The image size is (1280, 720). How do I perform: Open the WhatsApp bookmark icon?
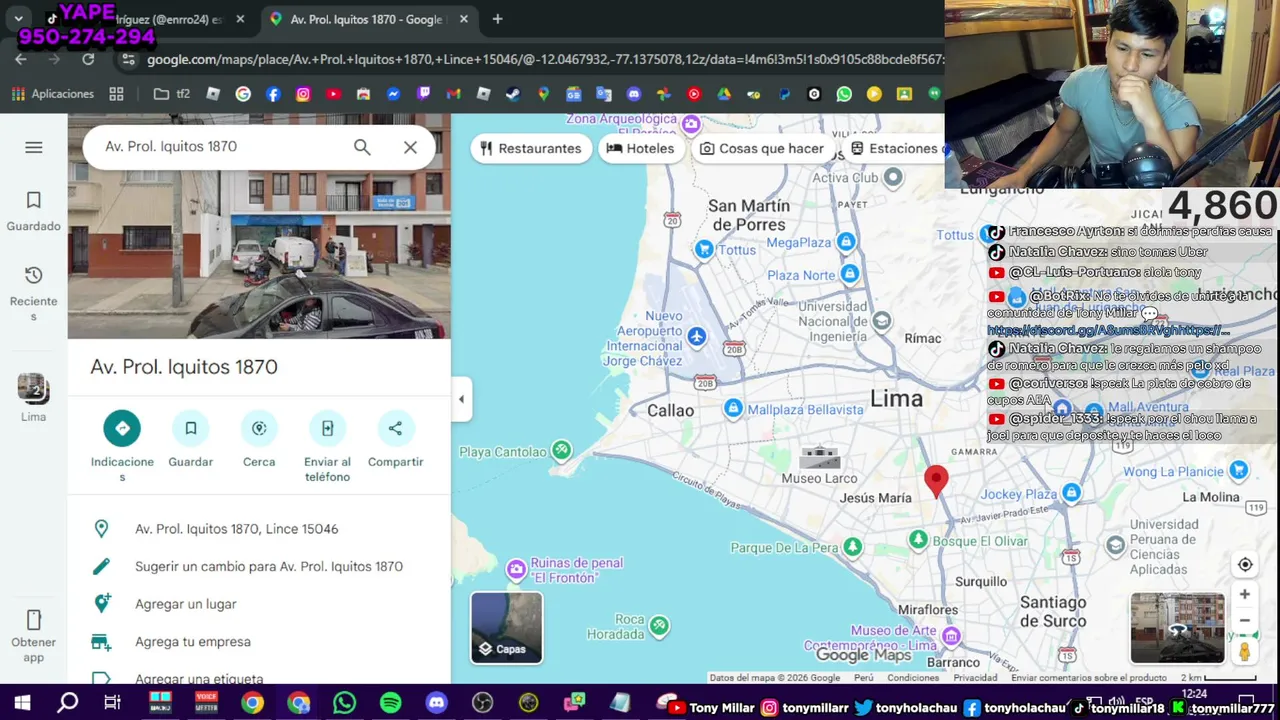tap(844, 94)
